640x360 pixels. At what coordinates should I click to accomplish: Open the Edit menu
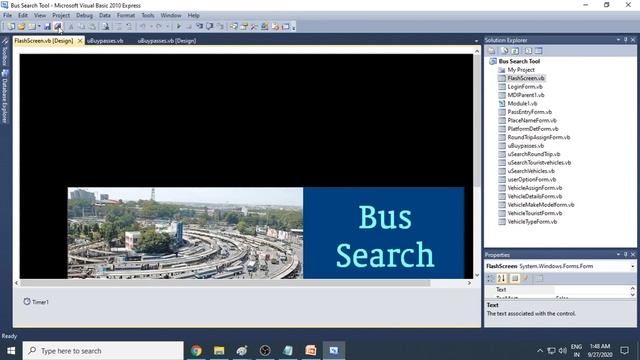(23, 16)
